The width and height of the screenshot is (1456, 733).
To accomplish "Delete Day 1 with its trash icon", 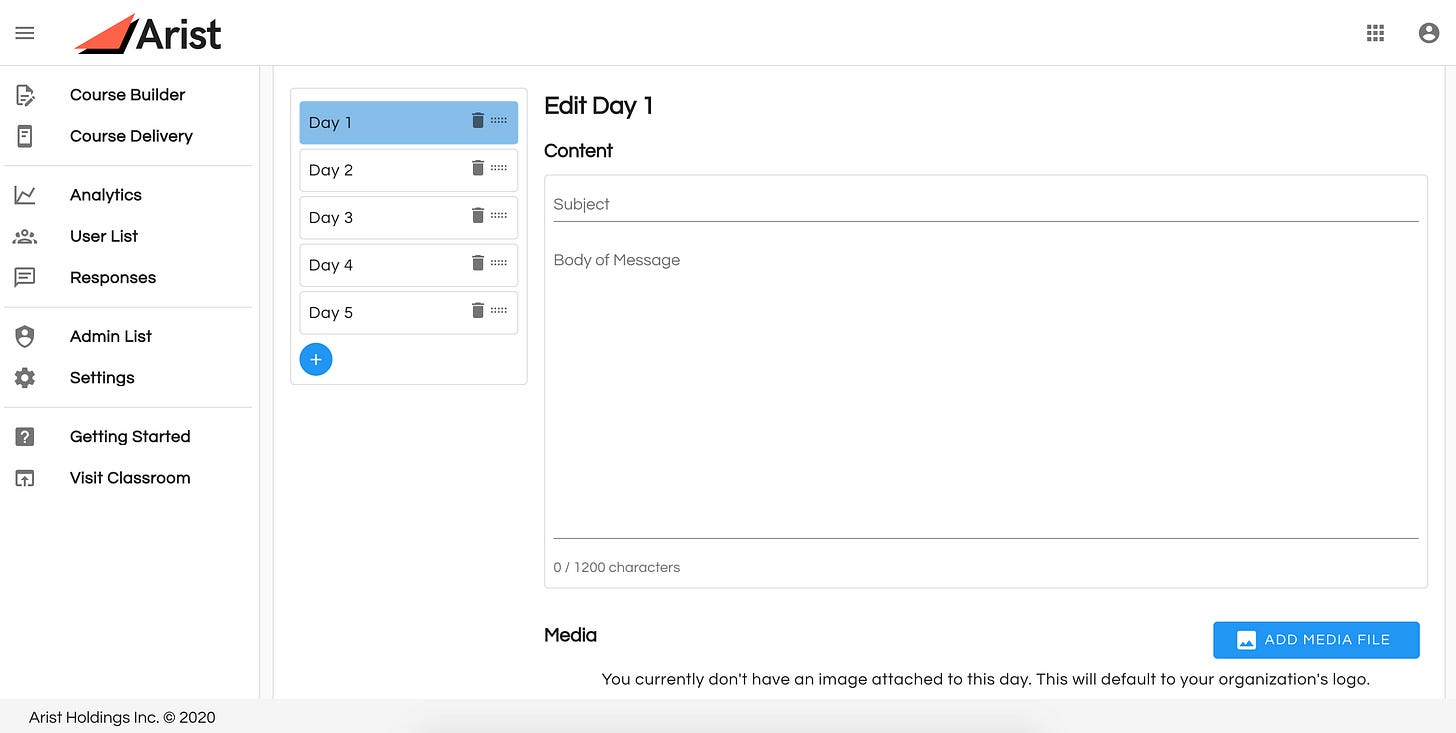I will coord(477,120).
